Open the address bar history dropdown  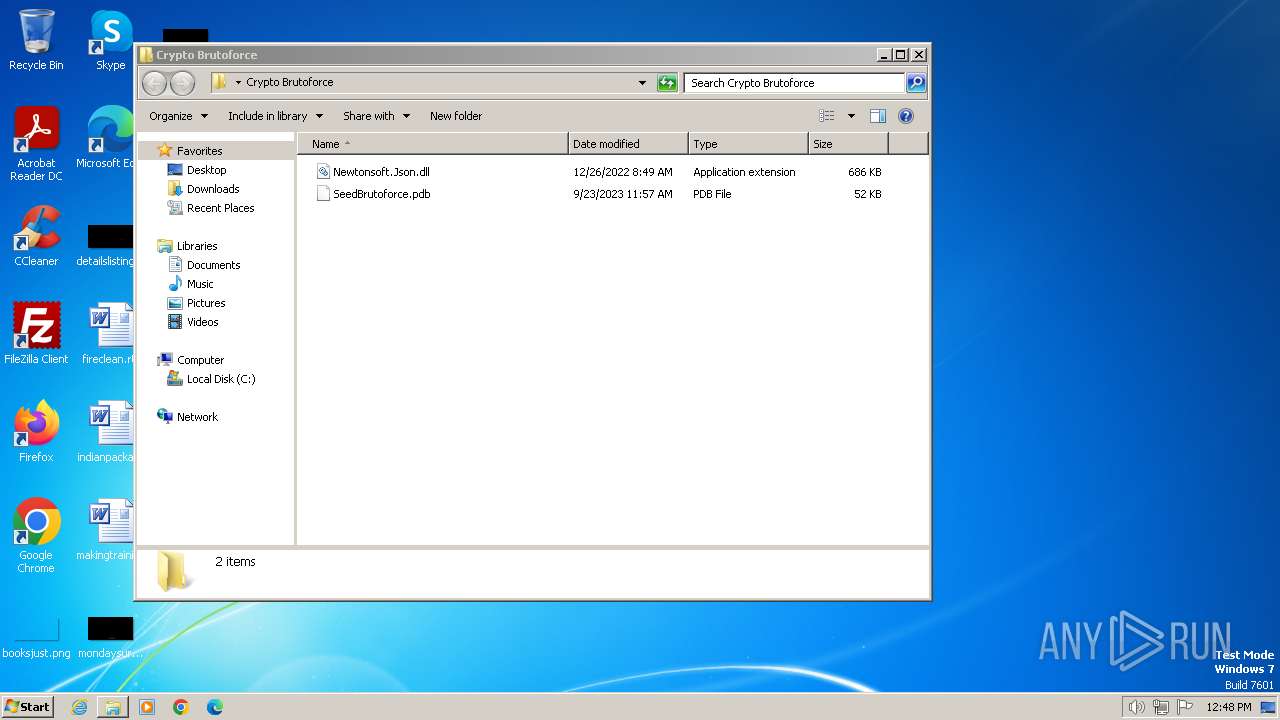point(642,83)
